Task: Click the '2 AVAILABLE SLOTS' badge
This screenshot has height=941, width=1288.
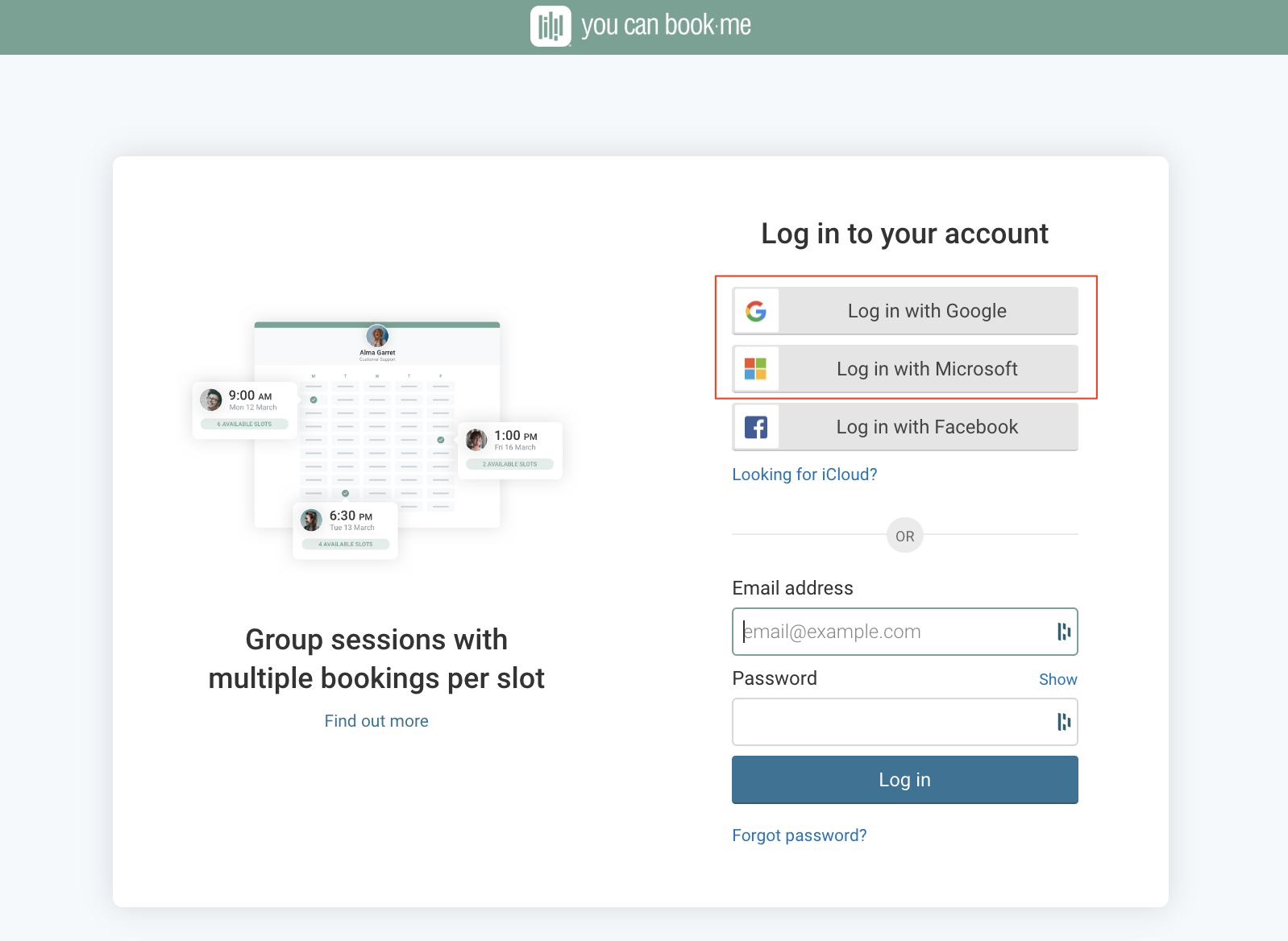Action: pyautogui.click(x=509, y=464)
